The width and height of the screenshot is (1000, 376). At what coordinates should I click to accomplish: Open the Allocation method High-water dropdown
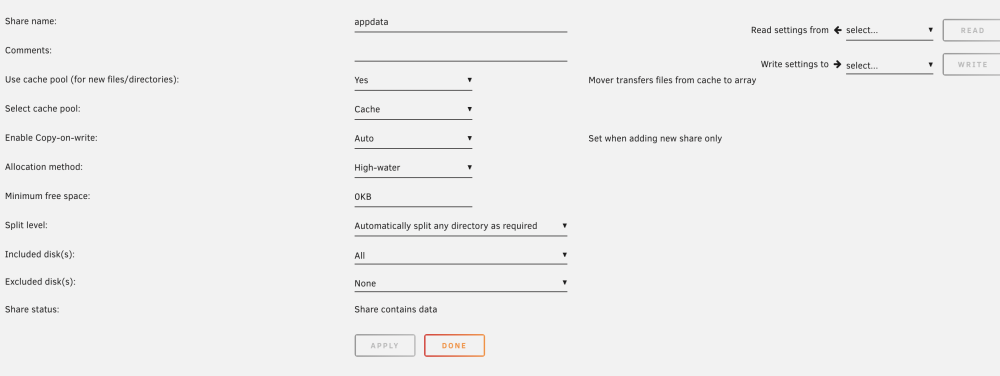[413, 168]
